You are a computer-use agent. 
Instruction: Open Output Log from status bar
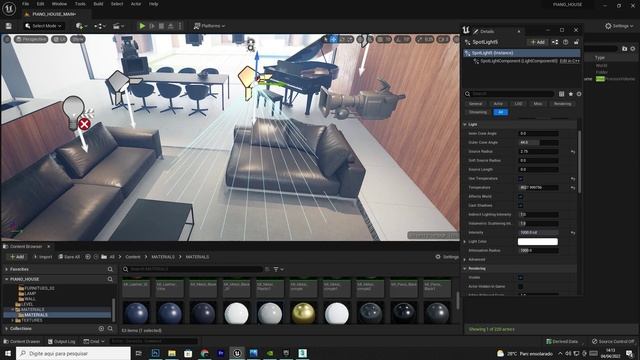[61, 341]
